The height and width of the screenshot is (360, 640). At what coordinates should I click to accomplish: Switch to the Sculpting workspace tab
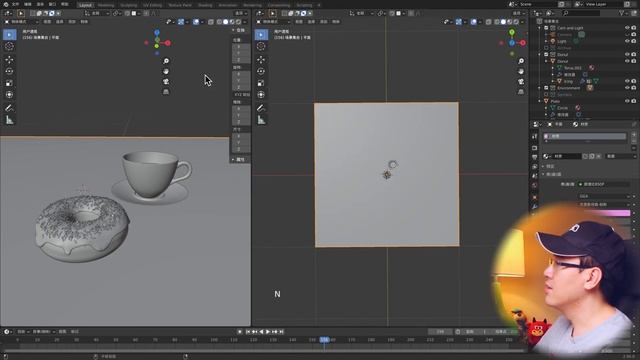(129, 5)
